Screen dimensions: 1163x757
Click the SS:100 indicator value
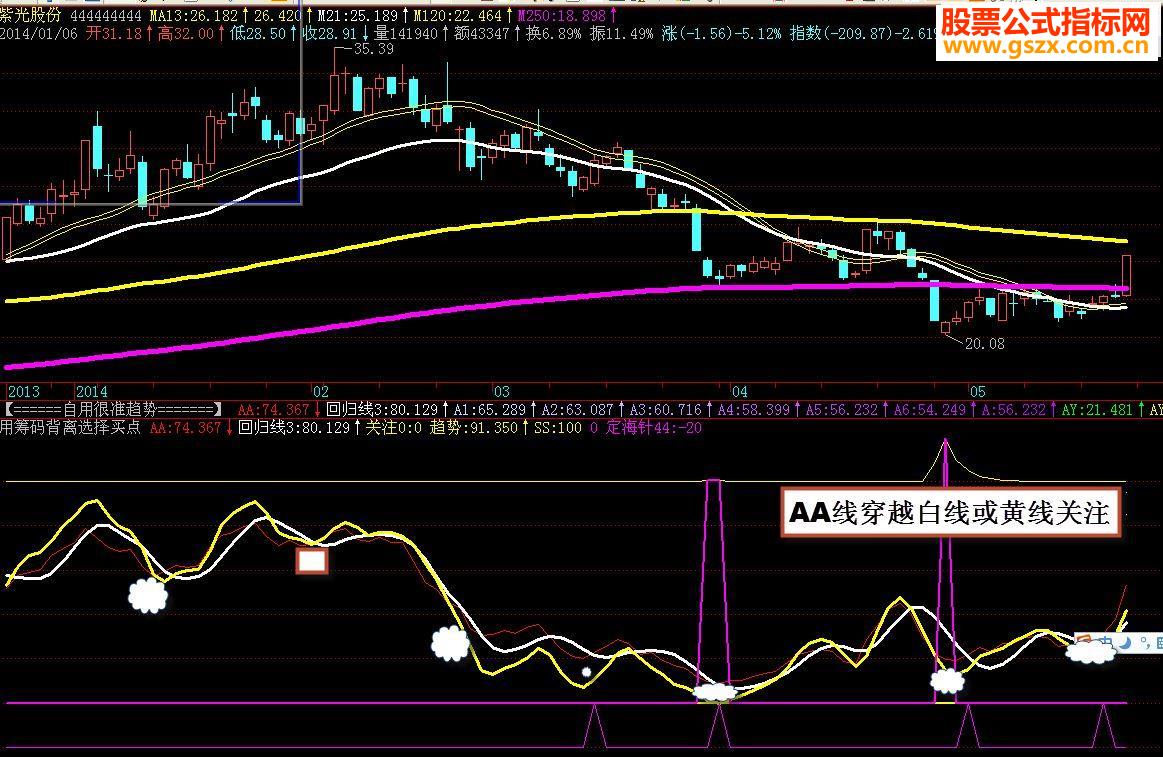point(558,428)
